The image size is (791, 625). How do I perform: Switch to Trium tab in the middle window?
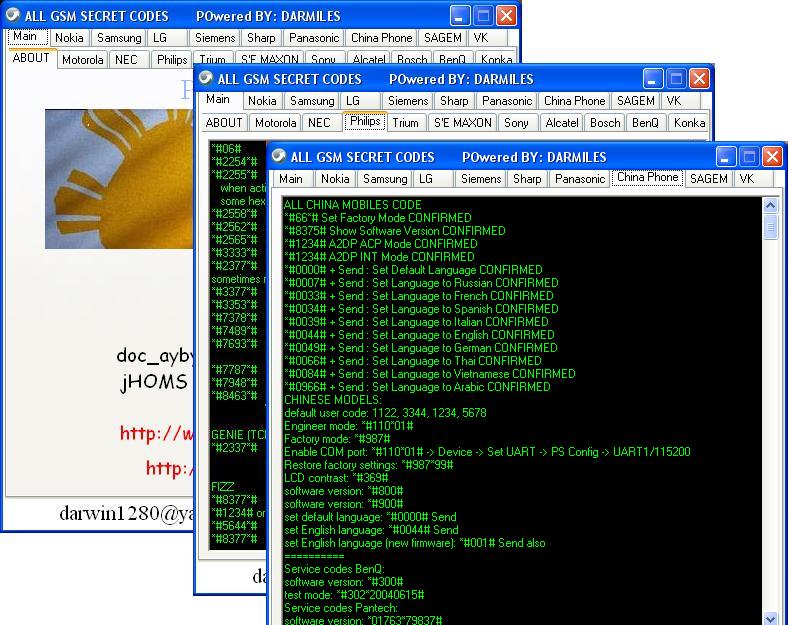tap(406, 123)
